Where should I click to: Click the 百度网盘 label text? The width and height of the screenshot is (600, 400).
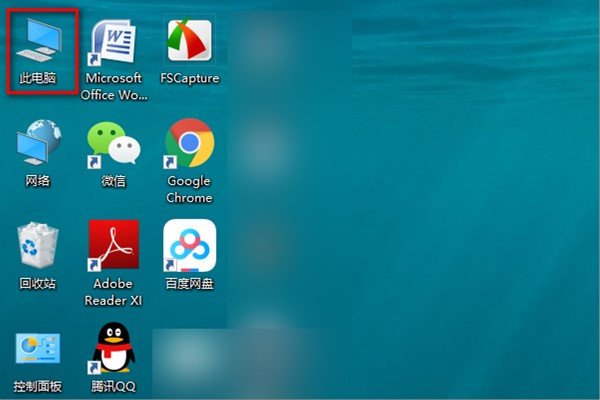pyautogui.click(x=189, y=284)
